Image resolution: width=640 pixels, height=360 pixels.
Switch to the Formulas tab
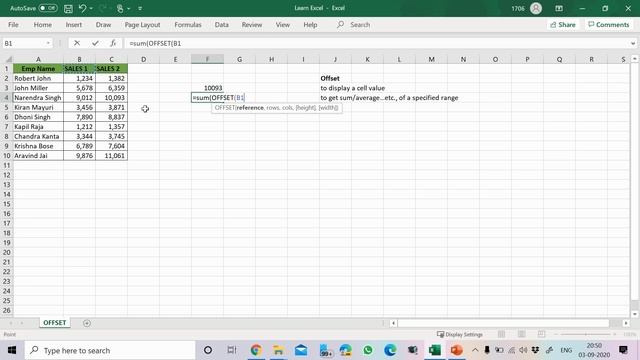[188, 24]
